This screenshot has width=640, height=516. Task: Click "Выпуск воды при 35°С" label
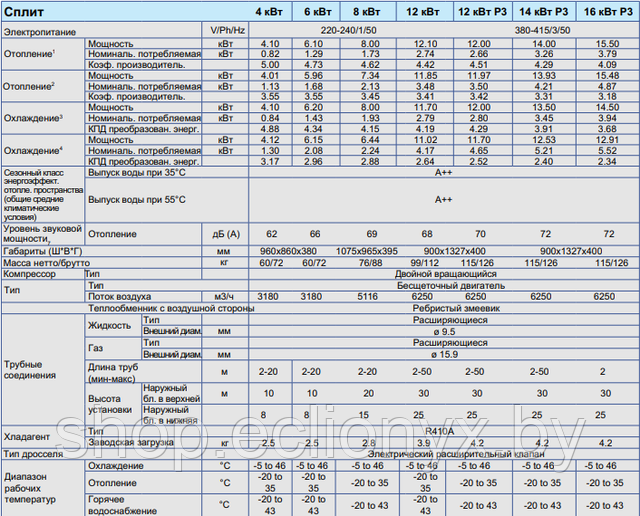[137, 173]
